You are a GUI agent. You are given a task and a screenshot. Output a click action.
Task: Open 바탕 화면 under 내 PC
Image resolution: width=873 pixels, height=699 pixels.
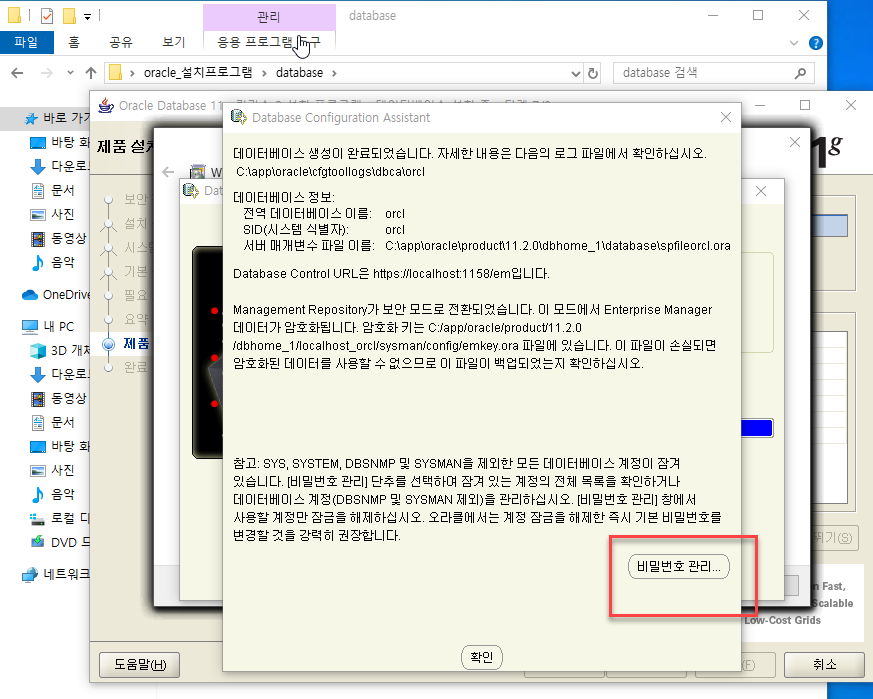click(60, 446)
